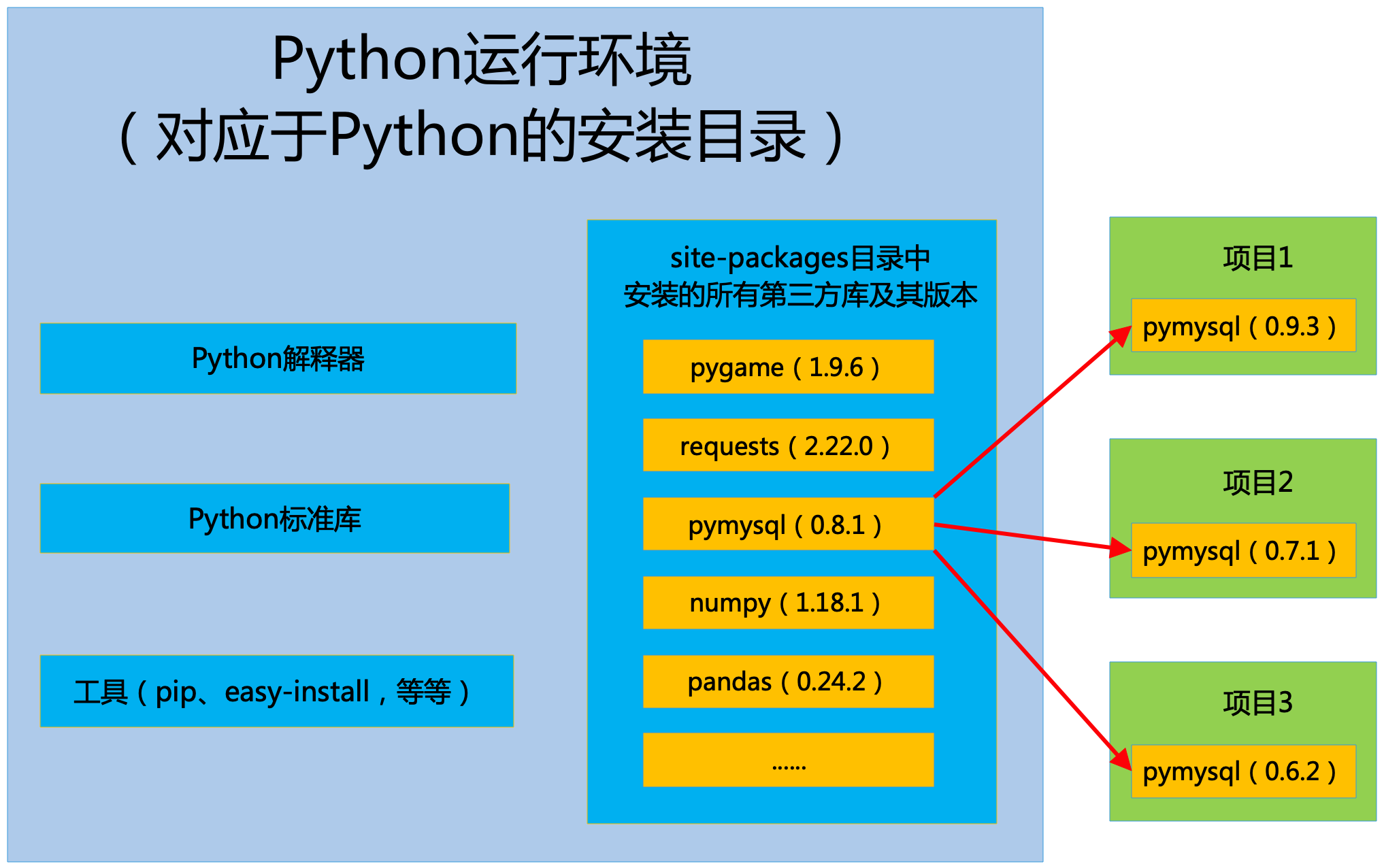Screen dimensions: 1384x868
Task: Click pymysql (0.6.2) in 项目3
Action: tap(1242, 771)
